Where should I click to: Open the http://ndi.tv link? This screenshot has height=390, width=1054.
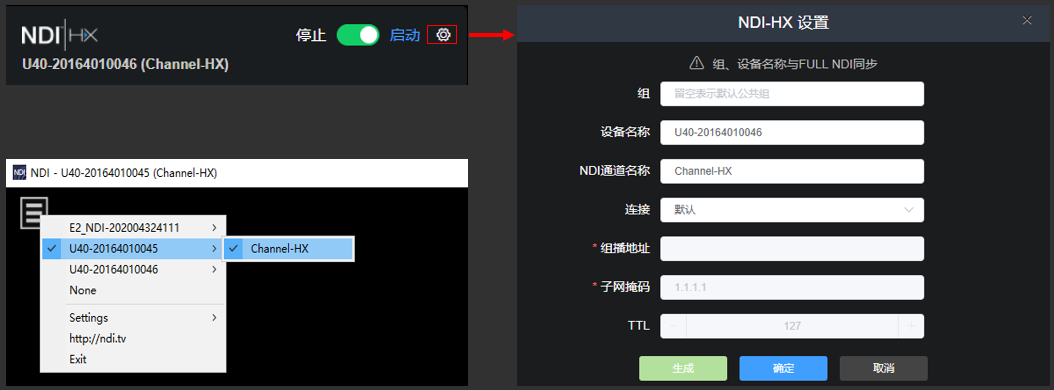(x=97, y=338)
